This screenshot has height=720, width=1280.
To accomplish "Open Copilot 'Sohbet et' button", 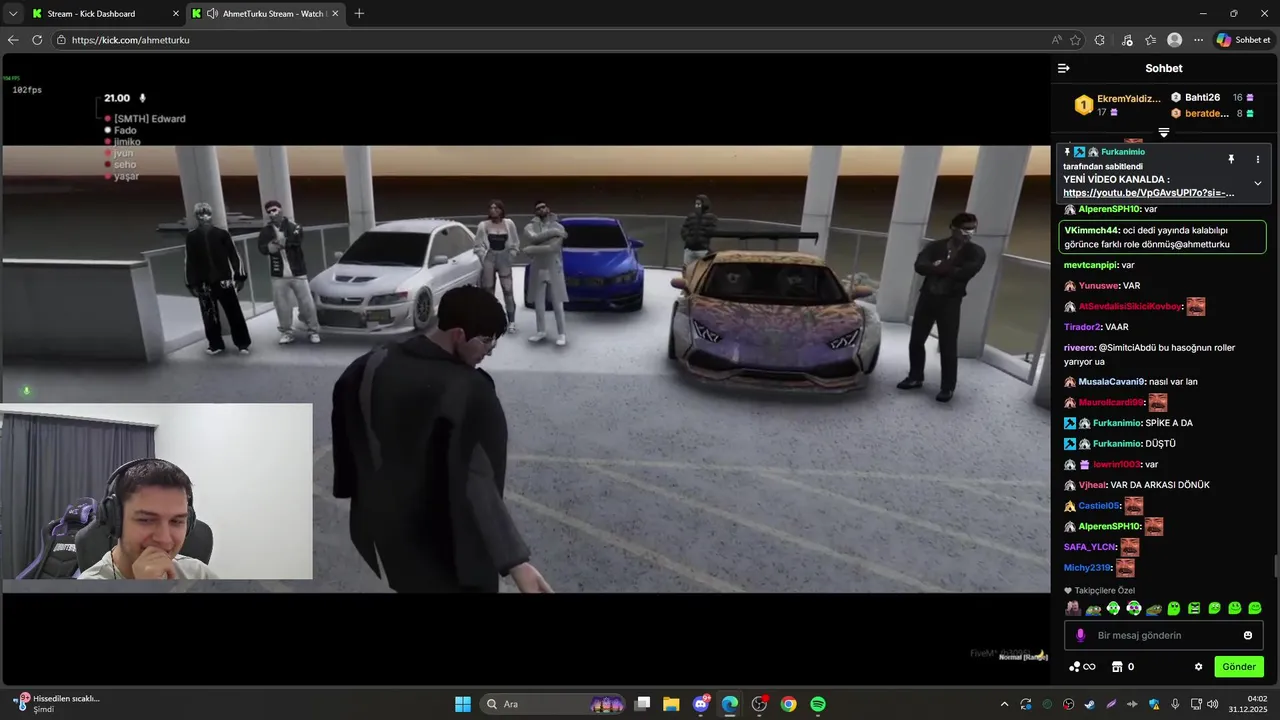I will pyautogui.click(x=1244, y=40).
